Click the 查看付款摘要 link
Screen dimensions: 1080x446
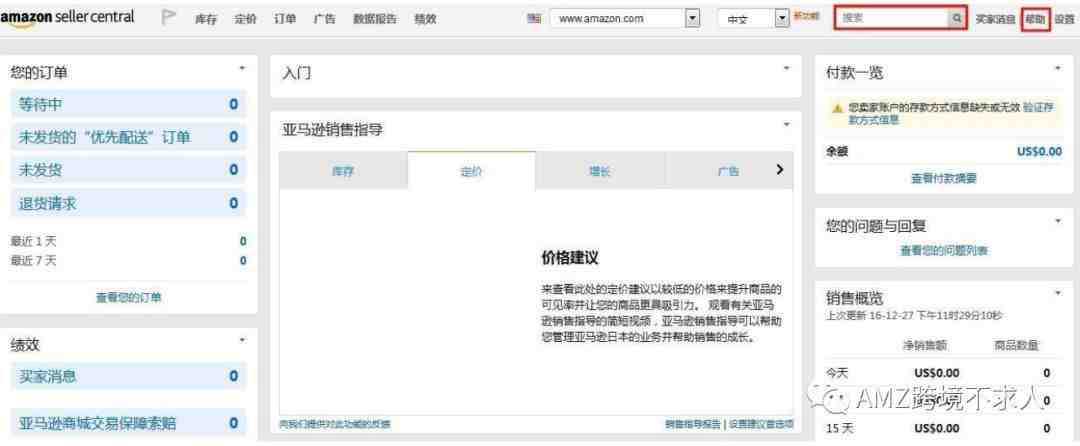point(944,178)
